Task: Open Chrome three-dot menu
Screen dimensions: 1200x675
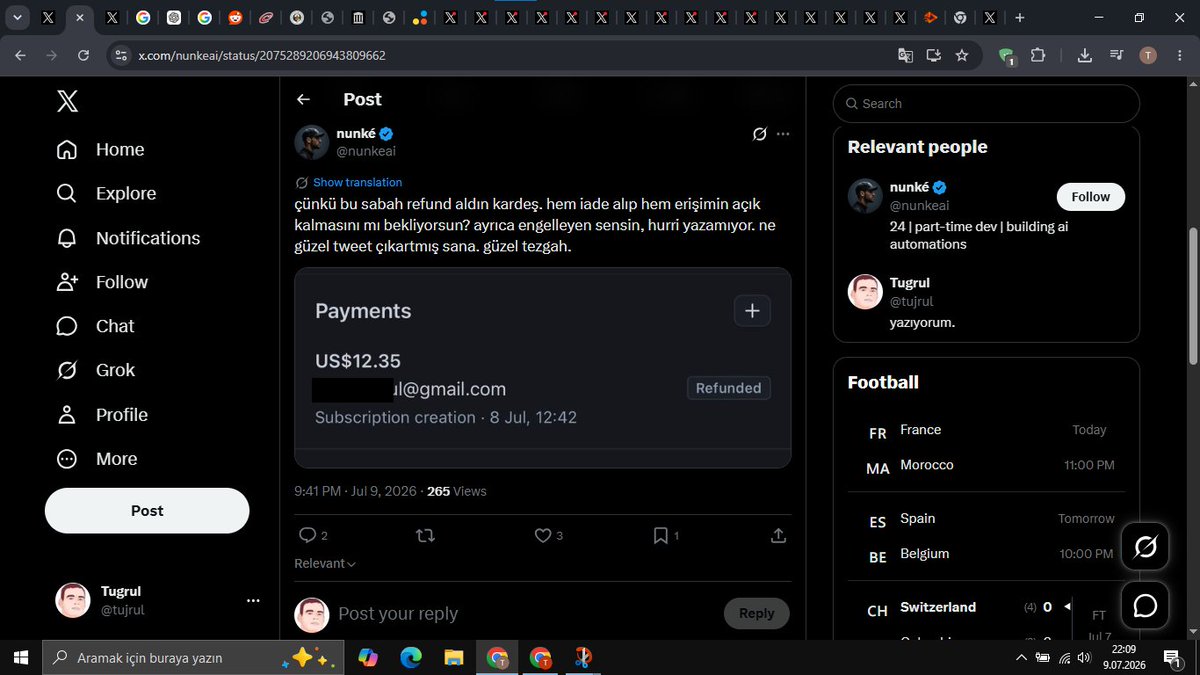Action: (x=1179, y=56)
